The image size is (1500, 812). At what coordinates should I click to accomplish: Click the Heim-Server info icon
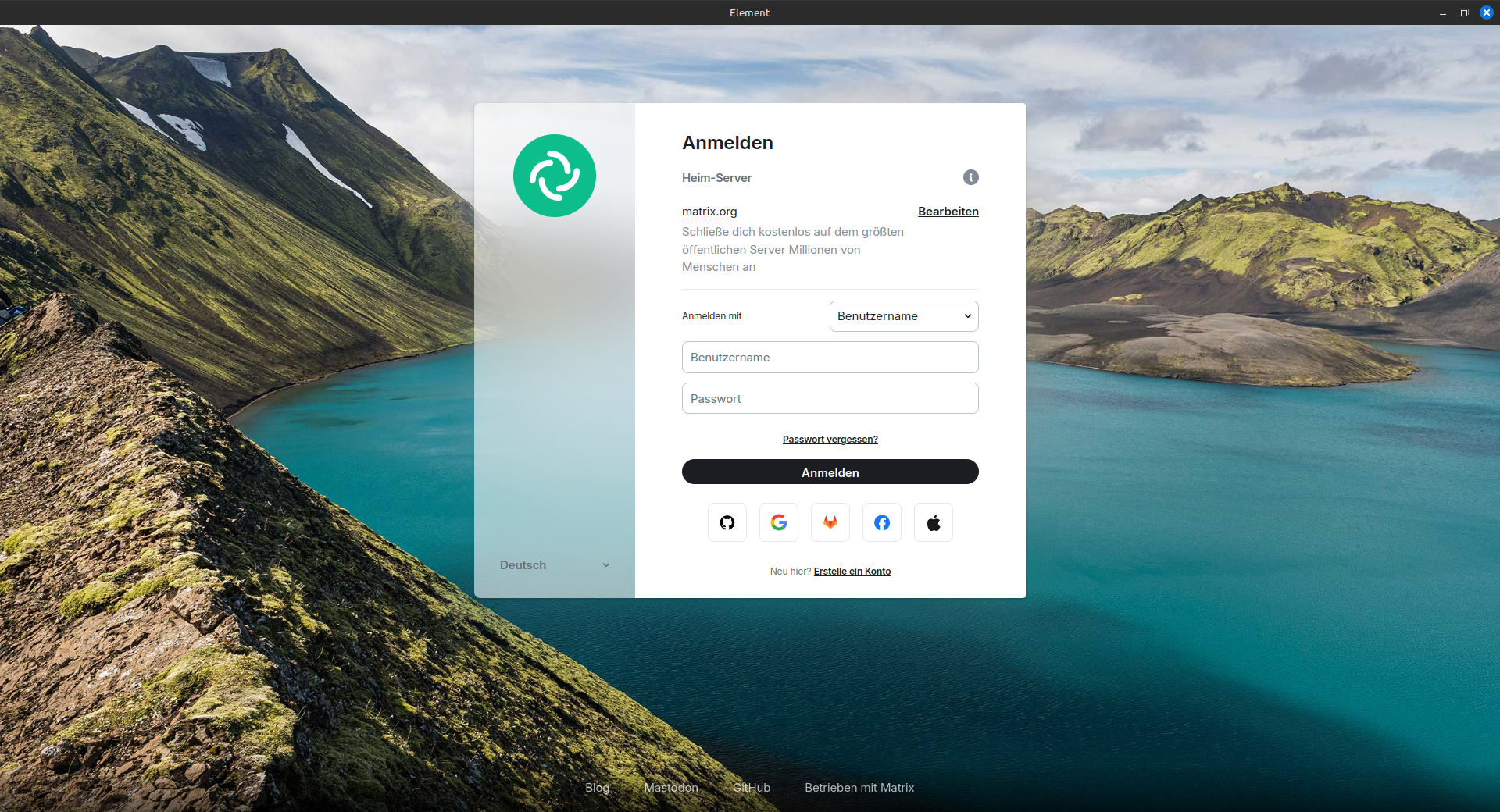tap(970, 177)
